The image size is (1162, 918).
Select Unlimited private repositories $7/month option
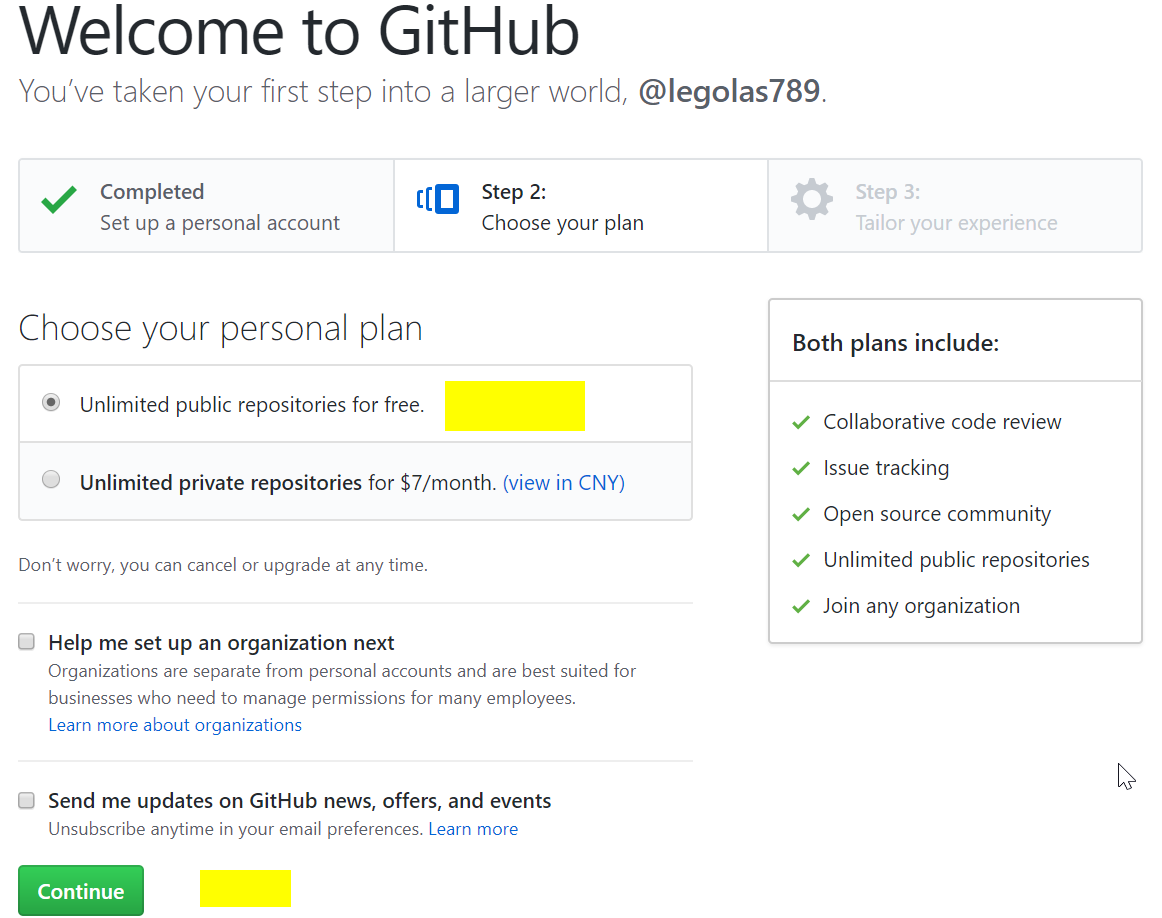(51, 479)
